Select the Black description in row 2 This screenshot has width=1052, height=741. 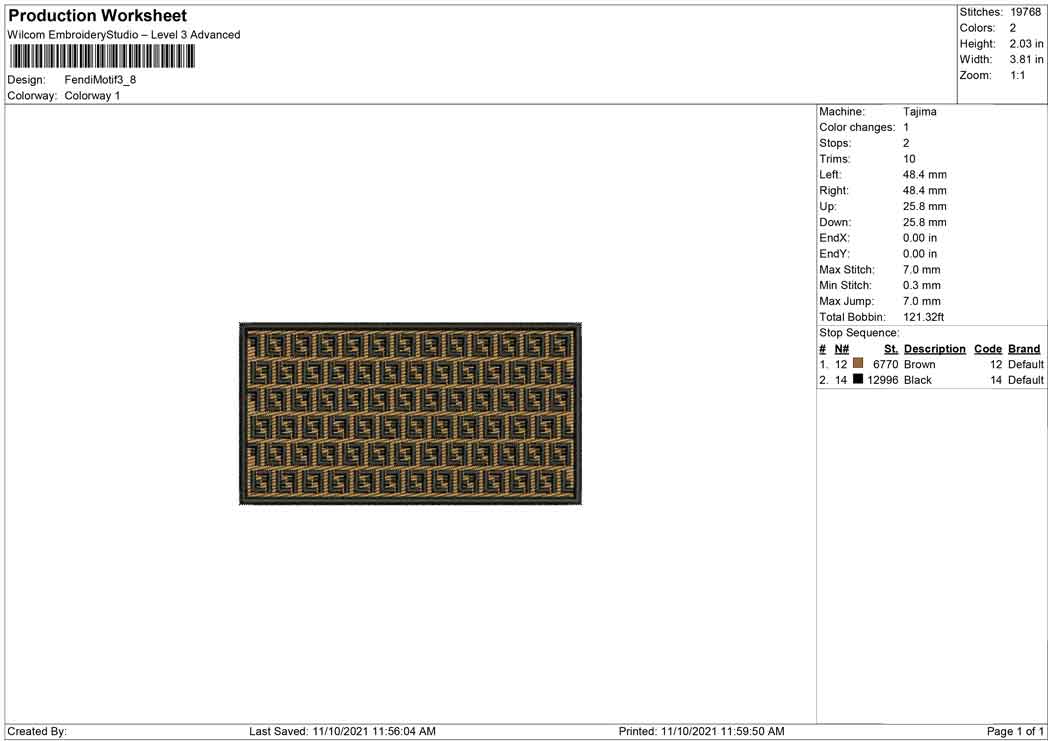click(x=917, y=380)
